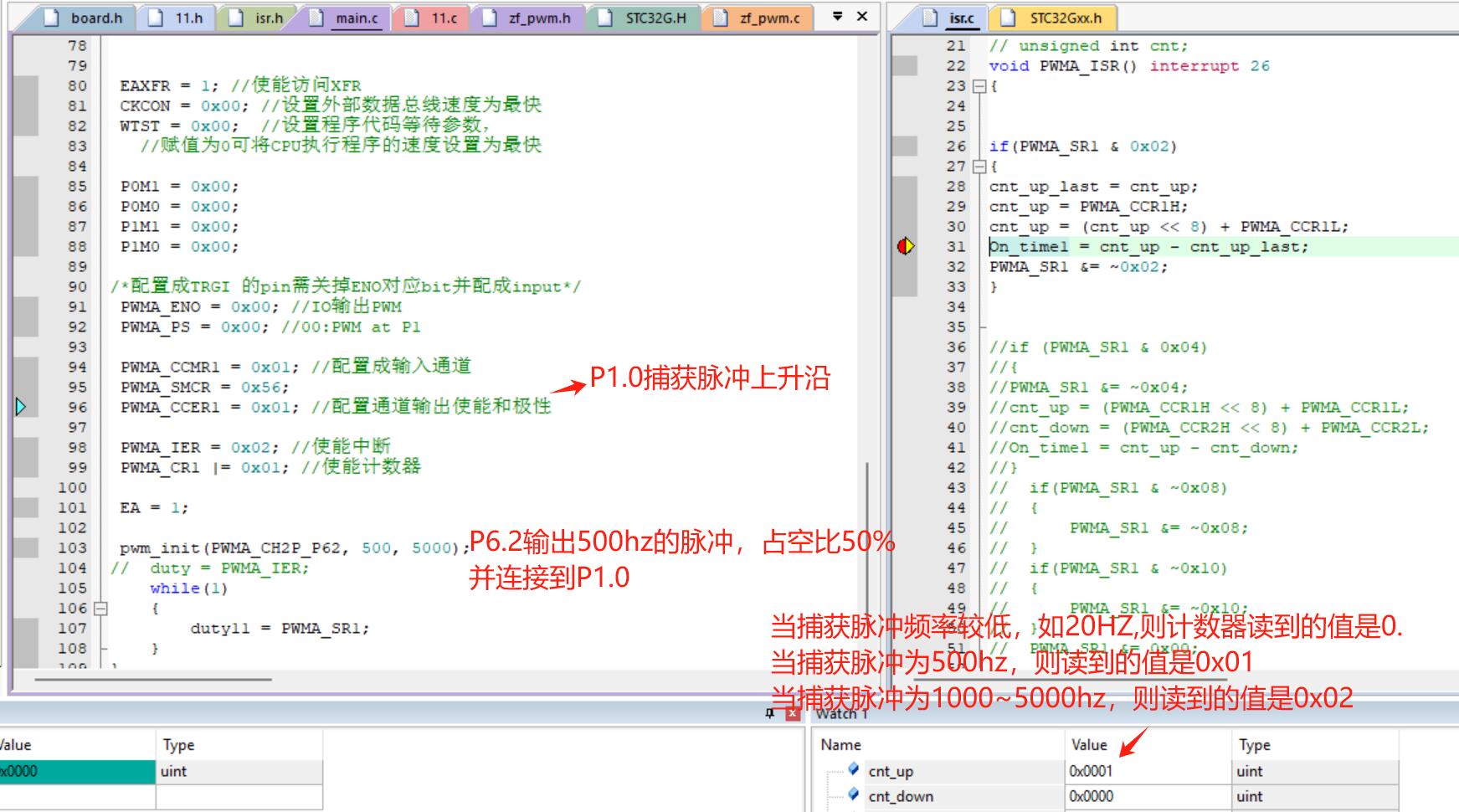This screenshot has height=812, width=1459.
Task: Close the active tab in left editor
Action: point(862,16)
